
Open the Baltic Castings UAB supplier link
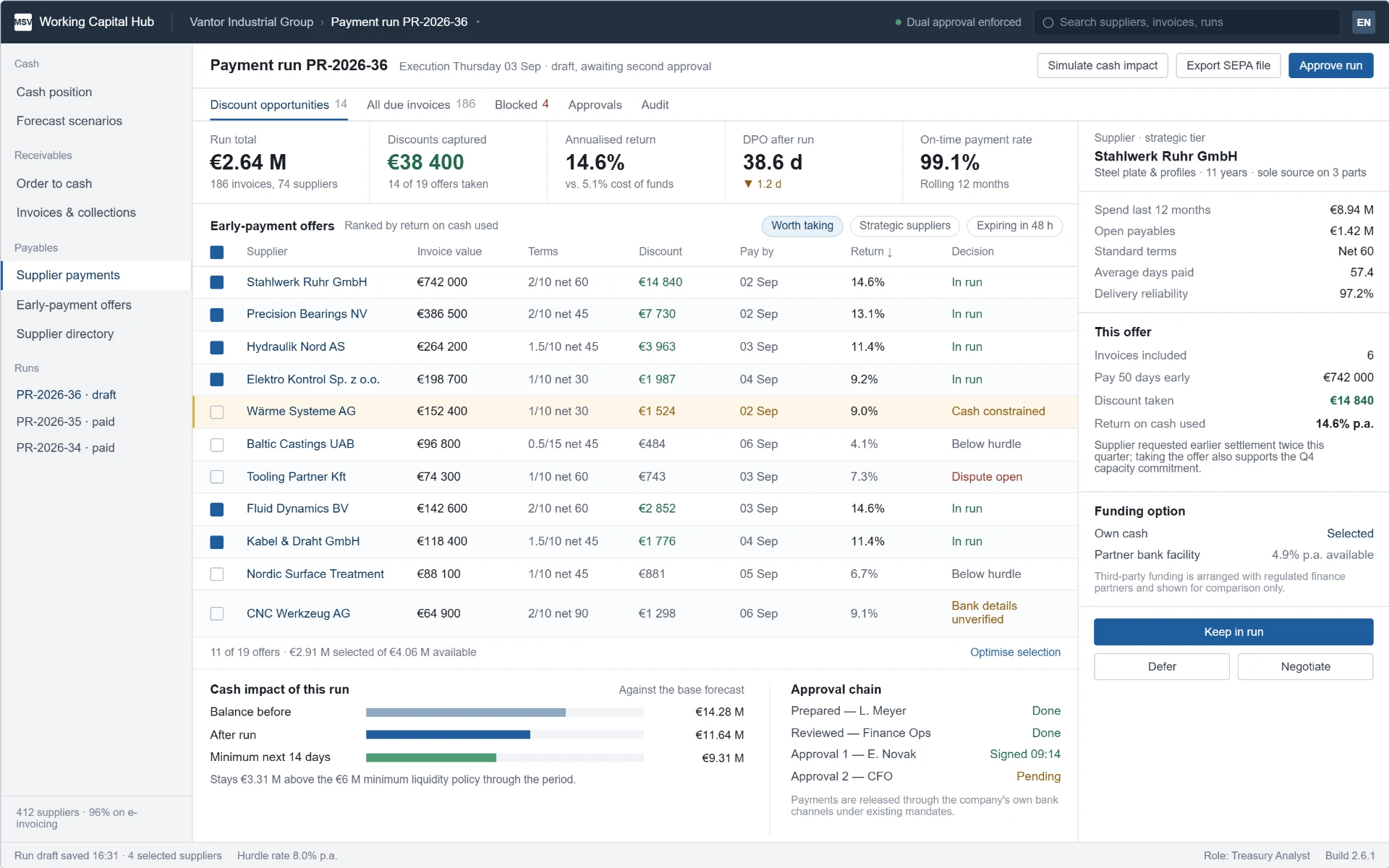point(300,444)
